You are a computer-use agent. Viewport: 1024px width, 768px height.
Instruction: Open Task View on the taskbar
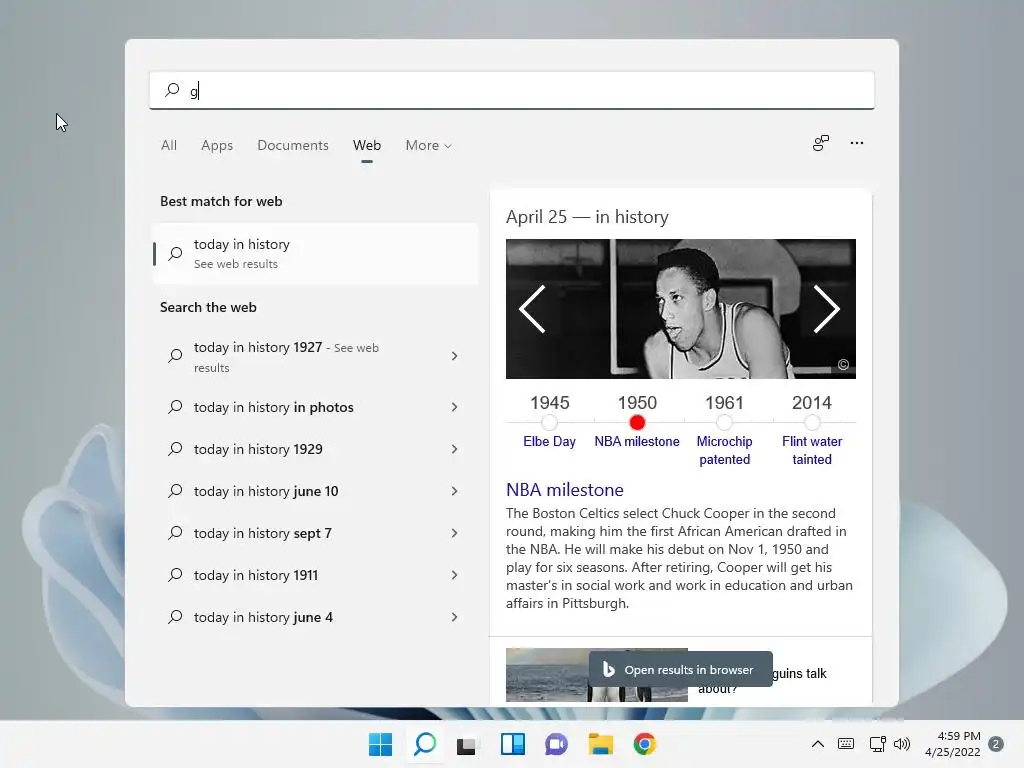click(466, 744)
